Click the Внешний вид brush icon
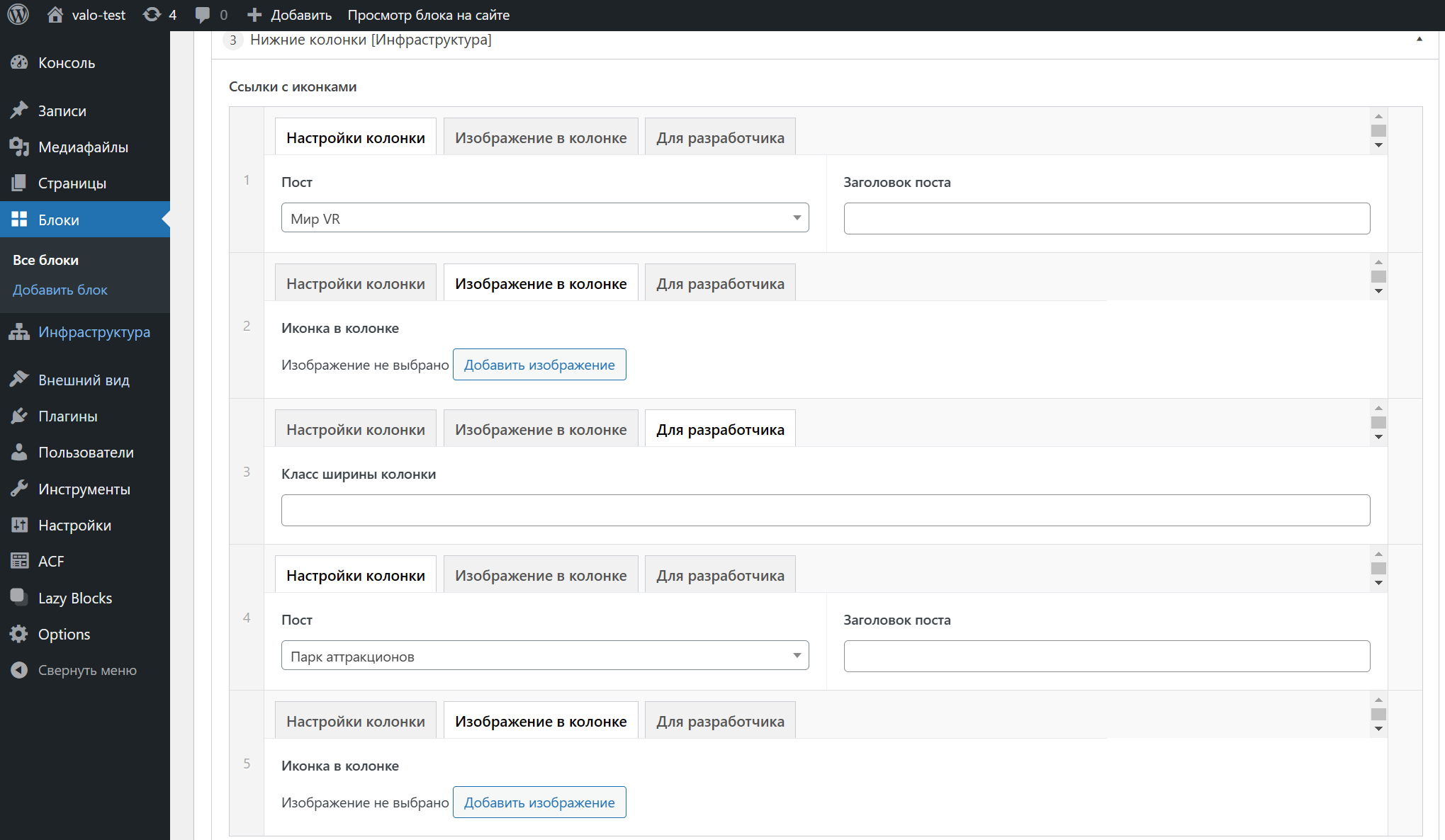This screenshot has width=1445, height=840. point(19,380)
